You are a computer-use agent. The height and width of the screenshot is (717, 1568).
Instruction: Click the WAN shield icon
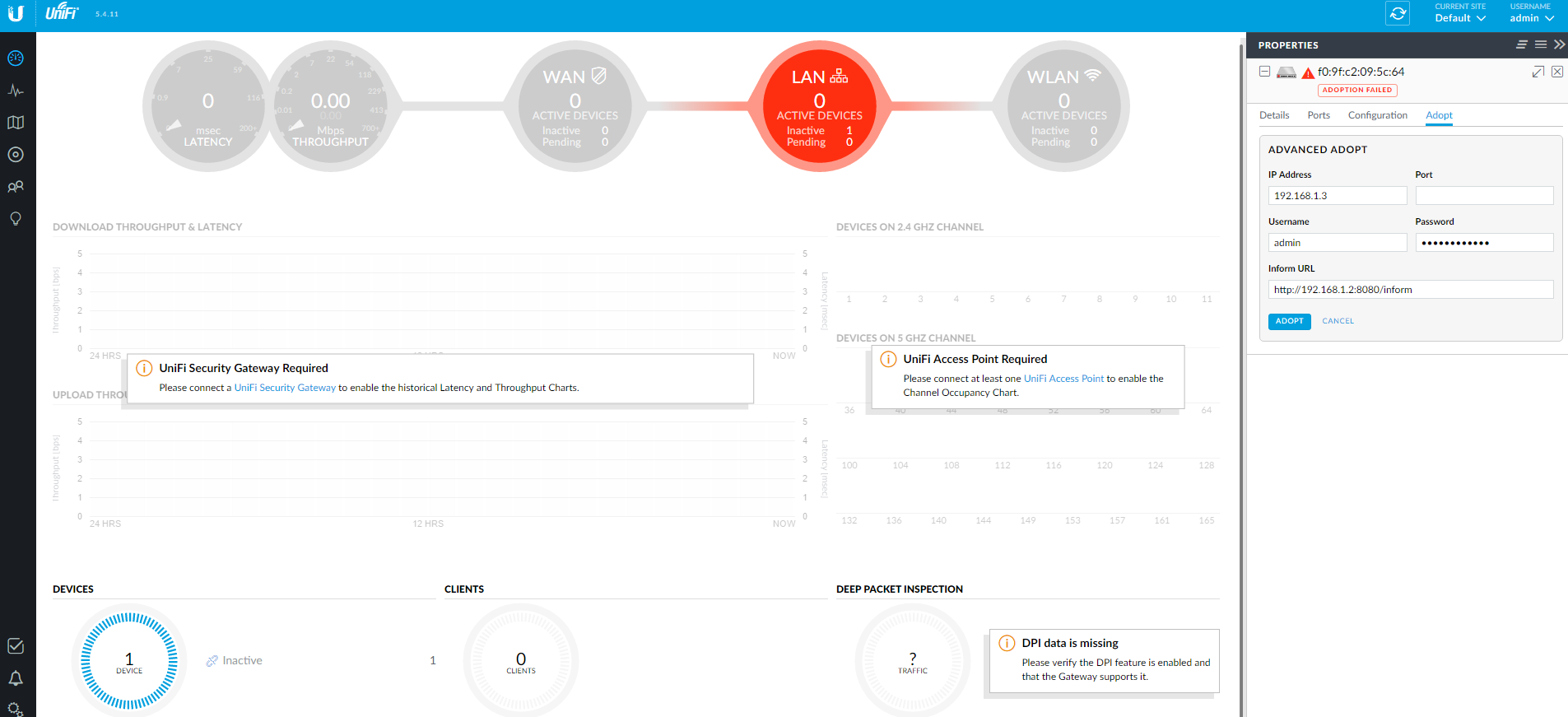[x=599, y=76]
